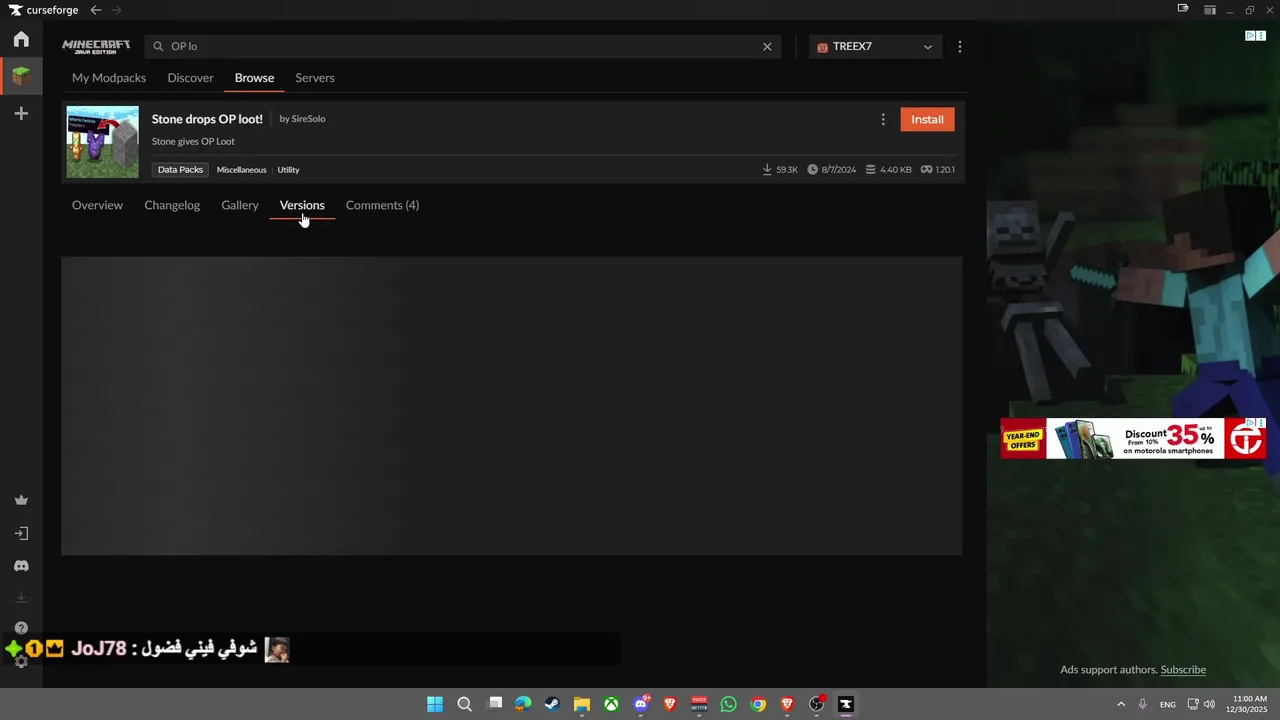Switch to Discover tab
The image size is (1280, 720).
pyautogui.click(x=190, y=78)
